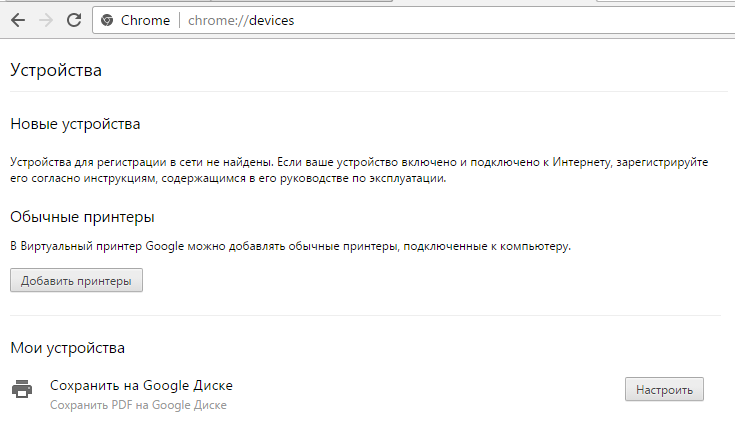This screenshot has width=735, height=430.
Task: Click the Новые устройства heading
Action: 75,124
